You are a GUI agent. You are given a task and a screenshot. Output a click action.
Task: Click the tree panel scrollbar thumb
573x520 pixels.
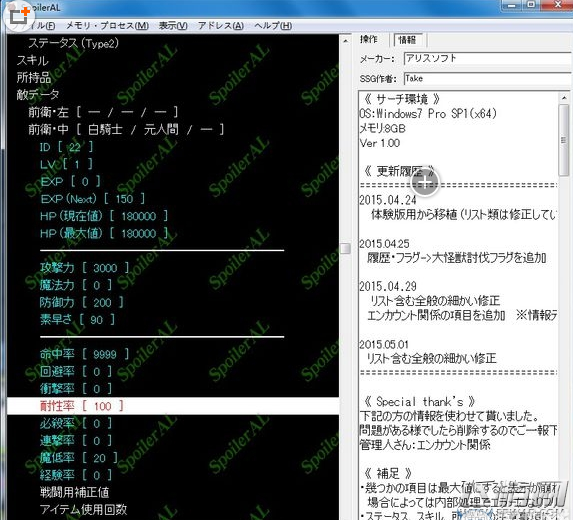coord(345,248)
